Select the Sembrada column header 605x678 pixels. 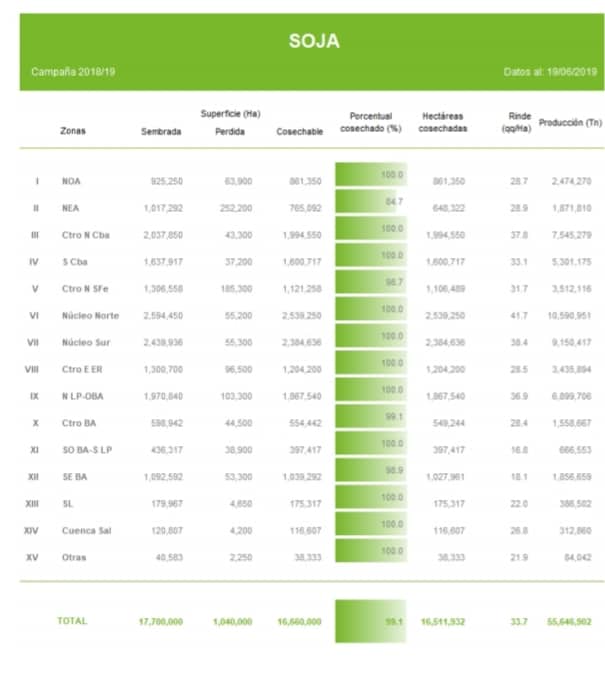coord(161,131)
